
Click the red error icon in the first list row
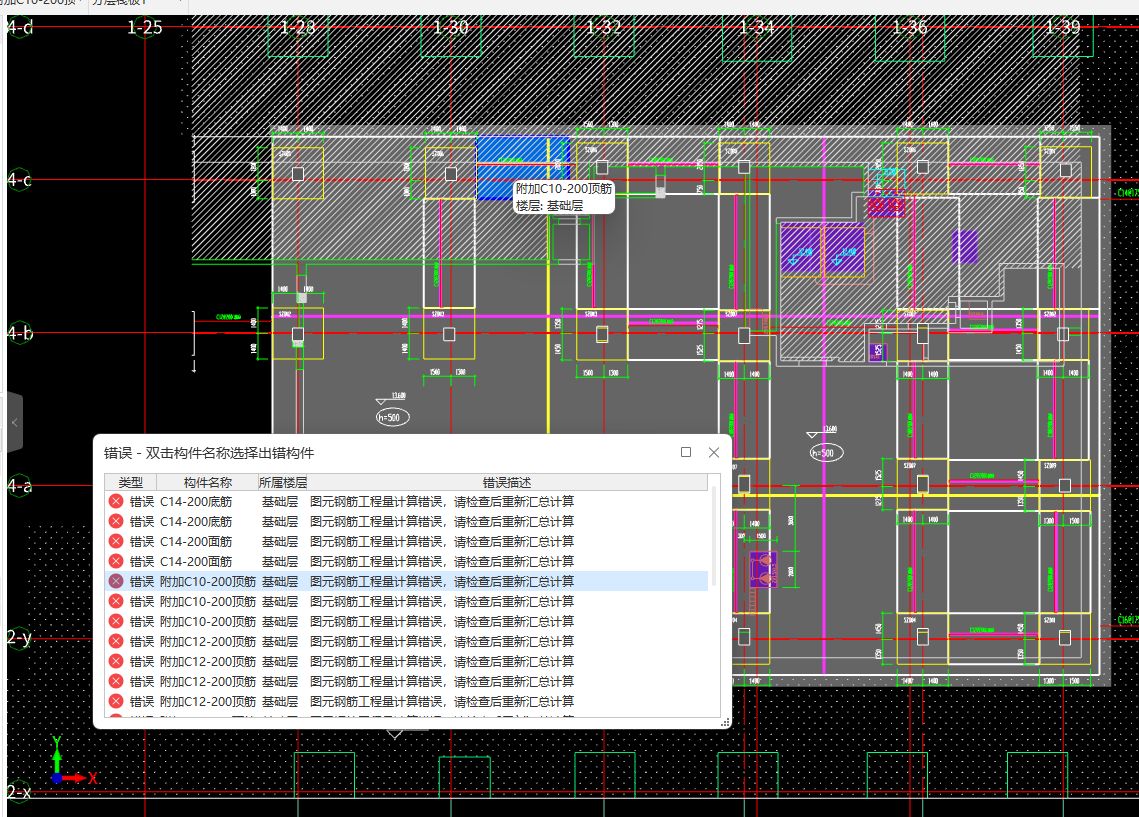pyautogui.click(x=116, y=501)
